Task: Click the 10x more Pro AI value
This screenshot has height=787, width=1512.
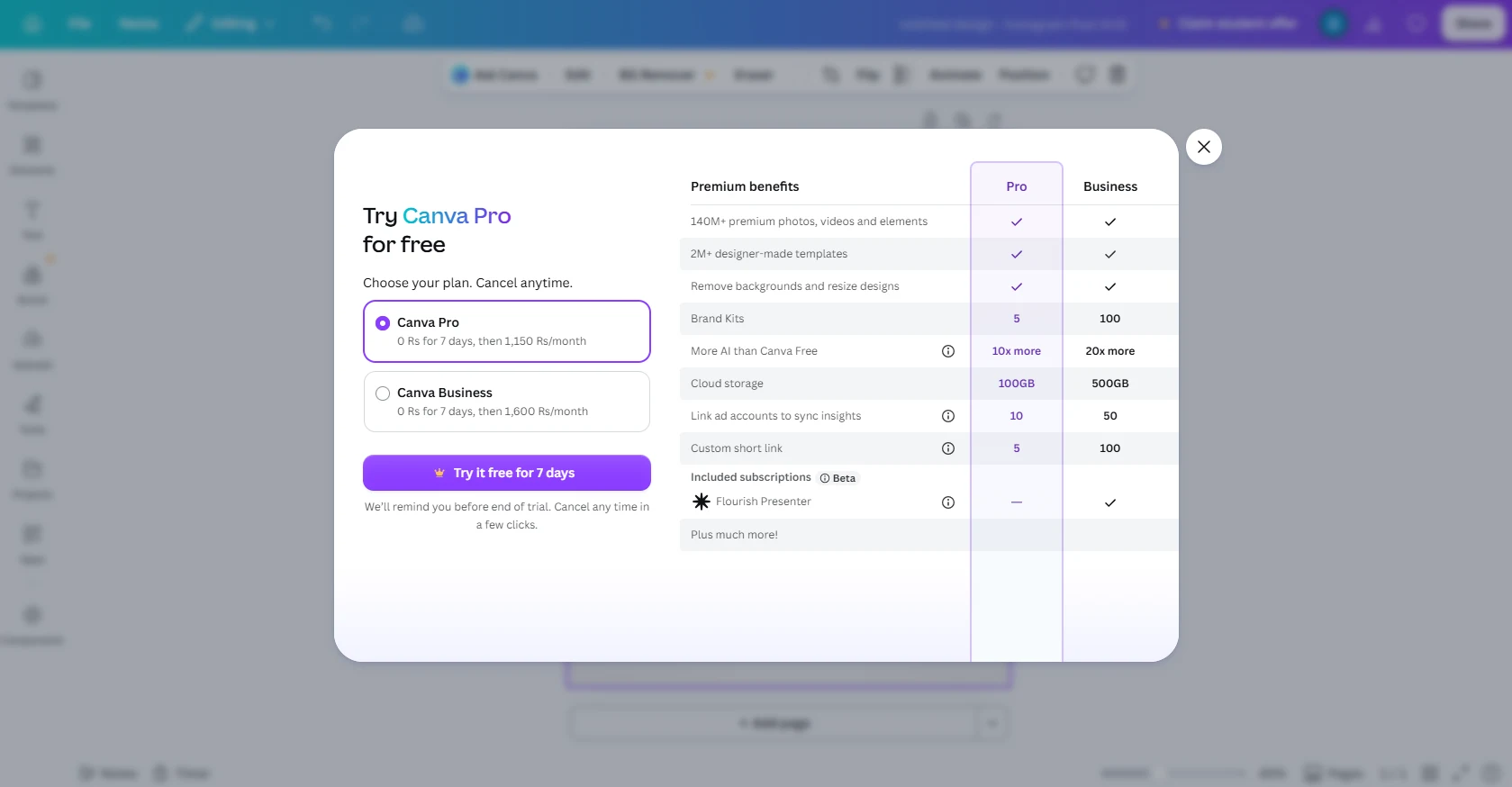Action: (x=1017, y=351)
